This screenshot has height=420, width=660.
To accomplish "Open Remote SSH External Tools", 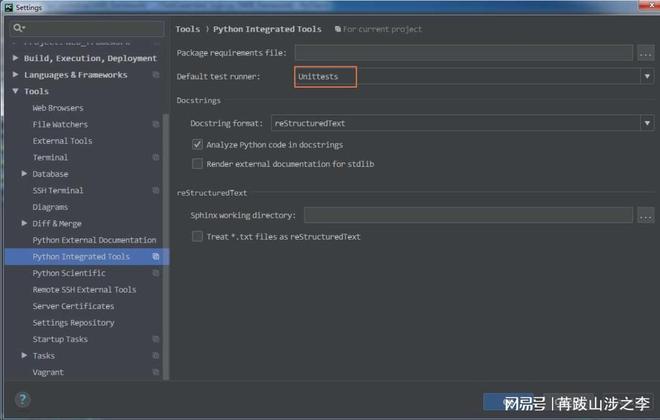I will point(84,290).
